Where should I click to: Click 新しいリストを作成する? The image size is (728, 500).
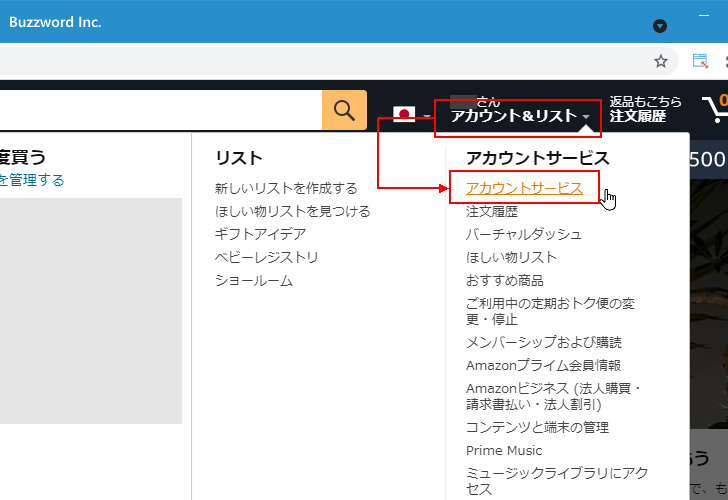click(286, 188)
